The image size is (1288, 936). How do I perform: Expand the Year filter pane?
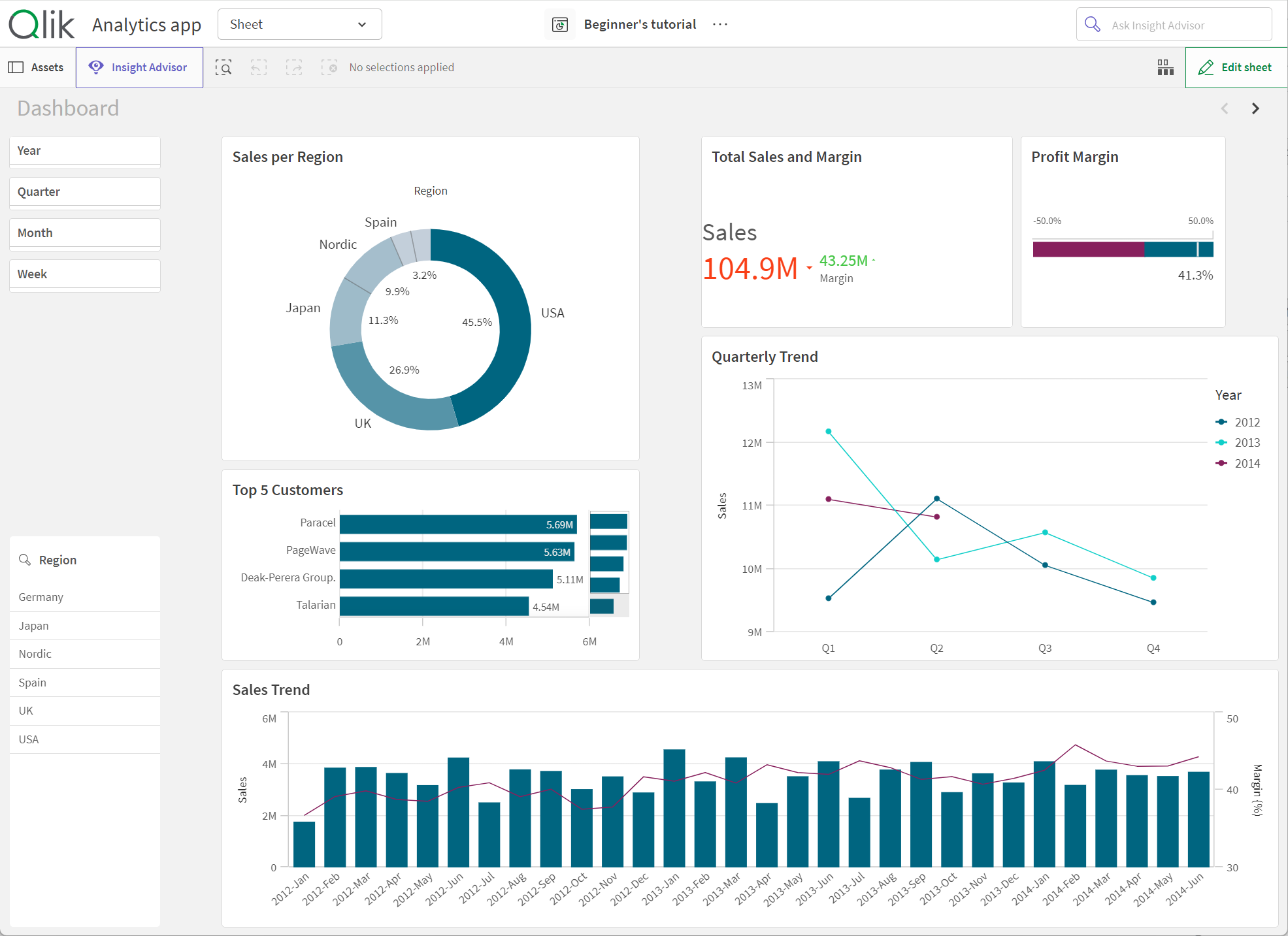(85, 151)
